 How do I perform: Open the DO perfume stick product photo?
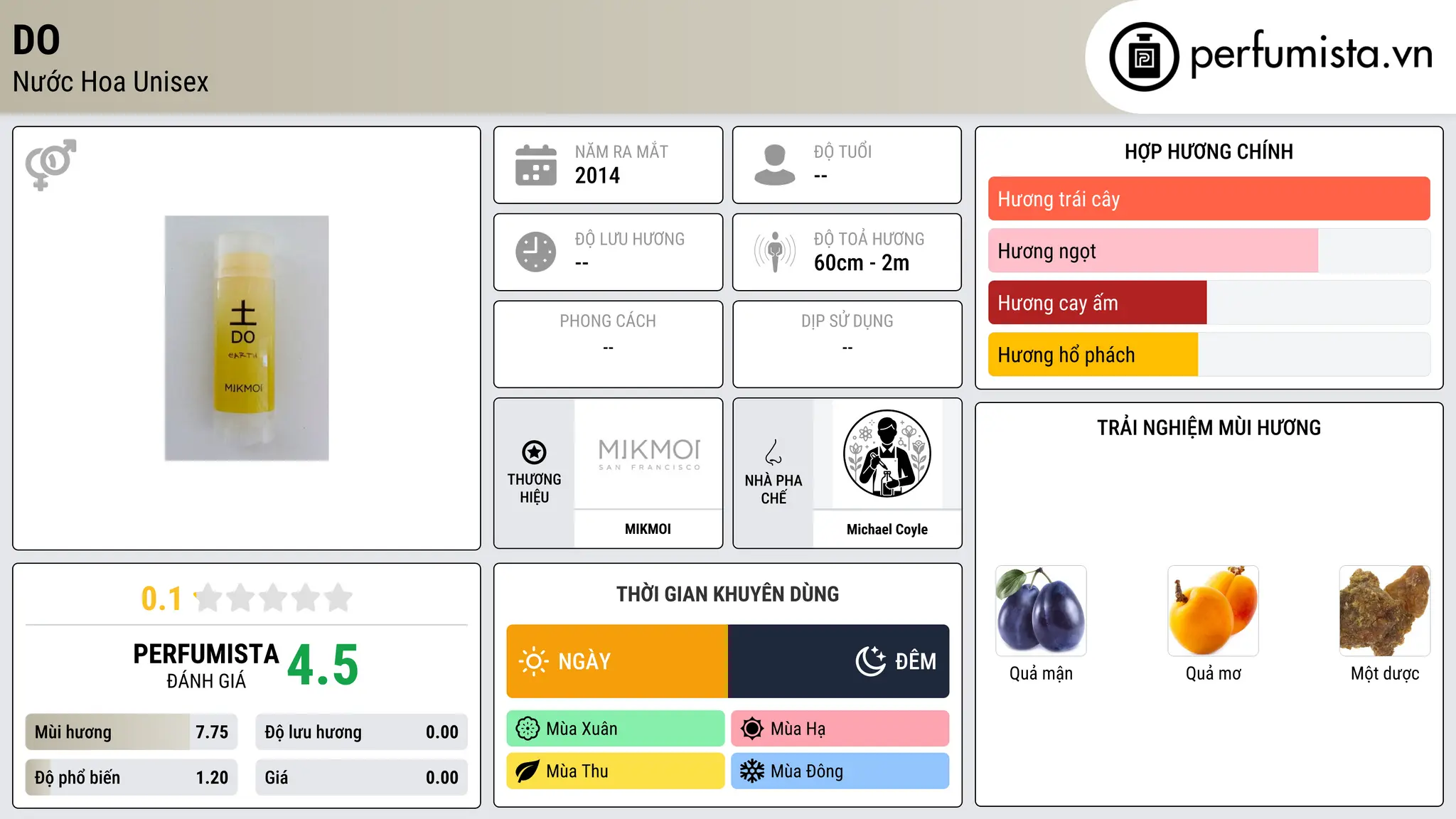coord(247,338)
